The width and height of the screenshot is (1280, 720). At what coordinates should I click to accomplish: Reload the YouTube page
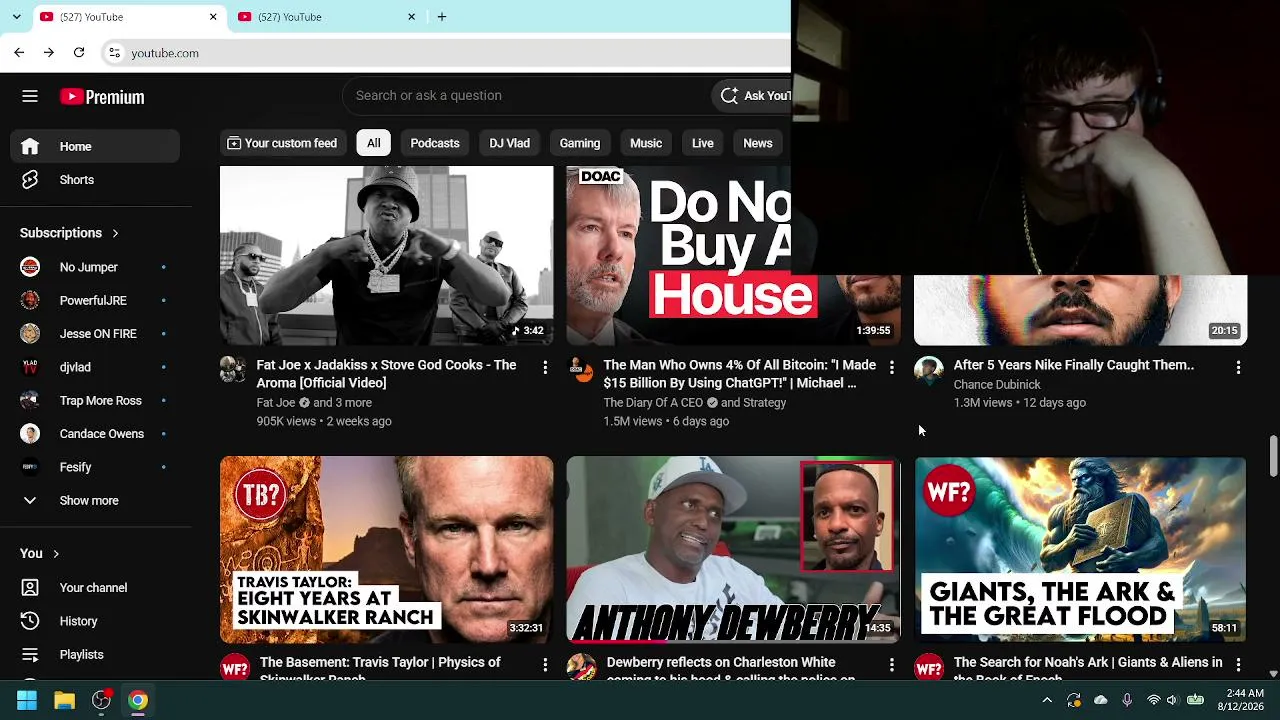coord(79,52)
